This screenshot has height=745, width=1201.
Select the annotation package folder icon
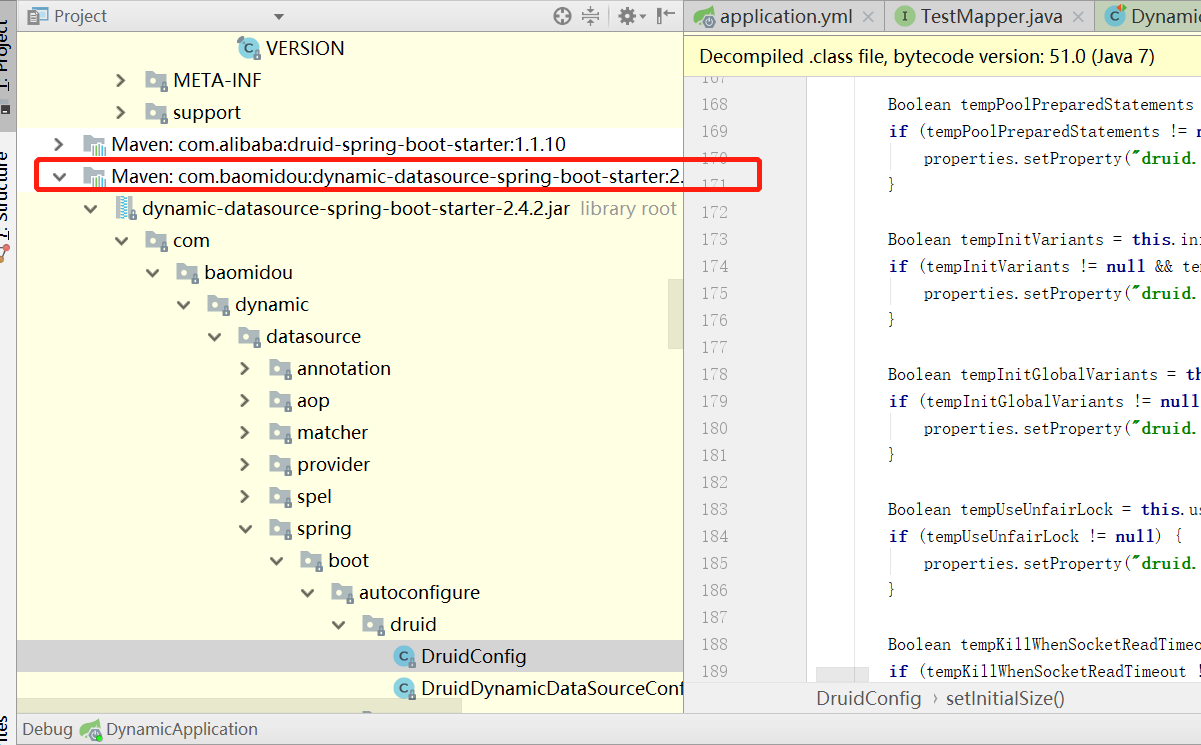pyautogui.click(x=280, y=368)
